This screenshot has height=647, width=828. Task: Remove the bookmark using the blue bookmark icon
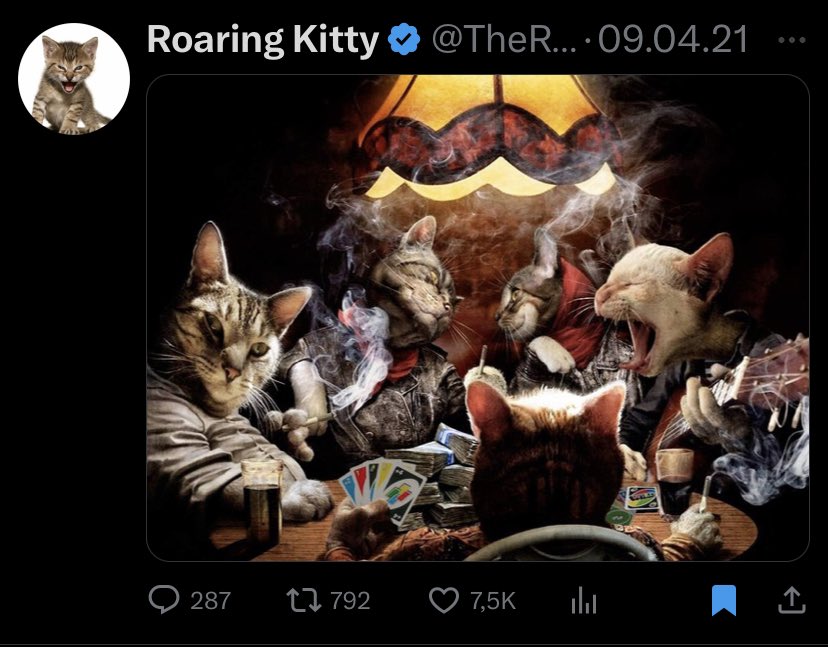[x=723, y=600]
